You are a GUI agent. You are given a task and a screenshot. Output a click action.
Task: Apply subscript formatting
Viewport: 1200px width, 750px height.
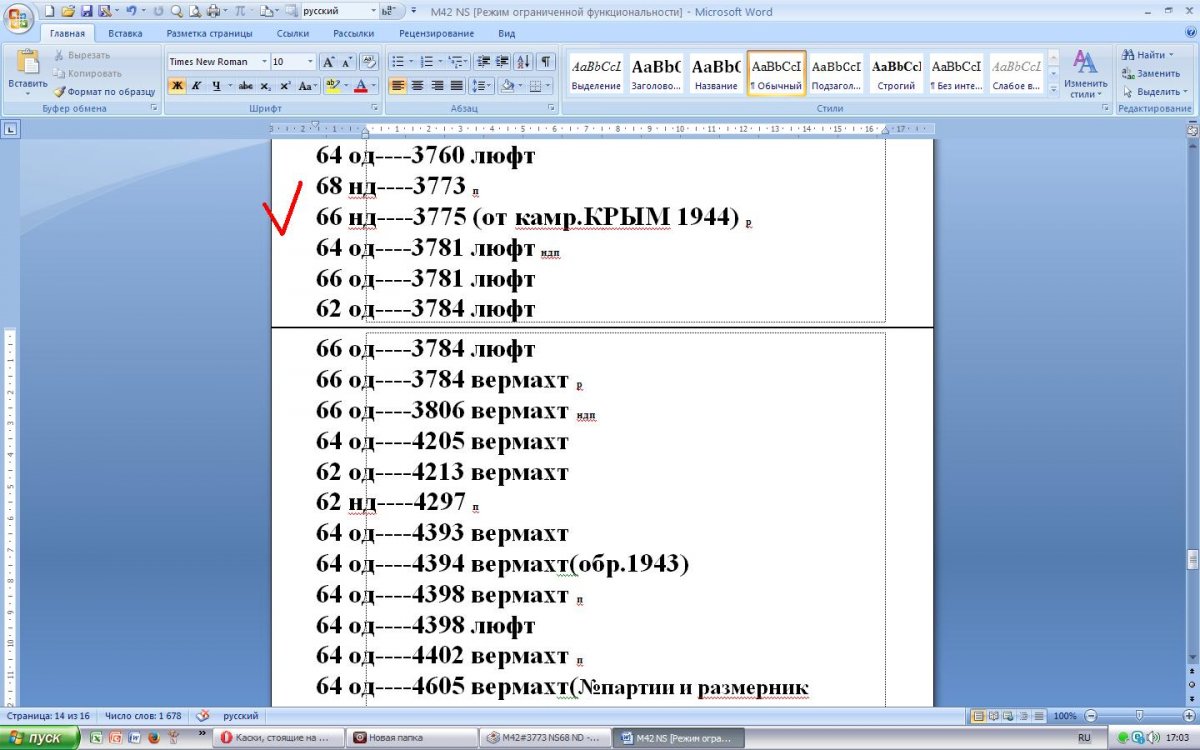(x=266, y=86)
